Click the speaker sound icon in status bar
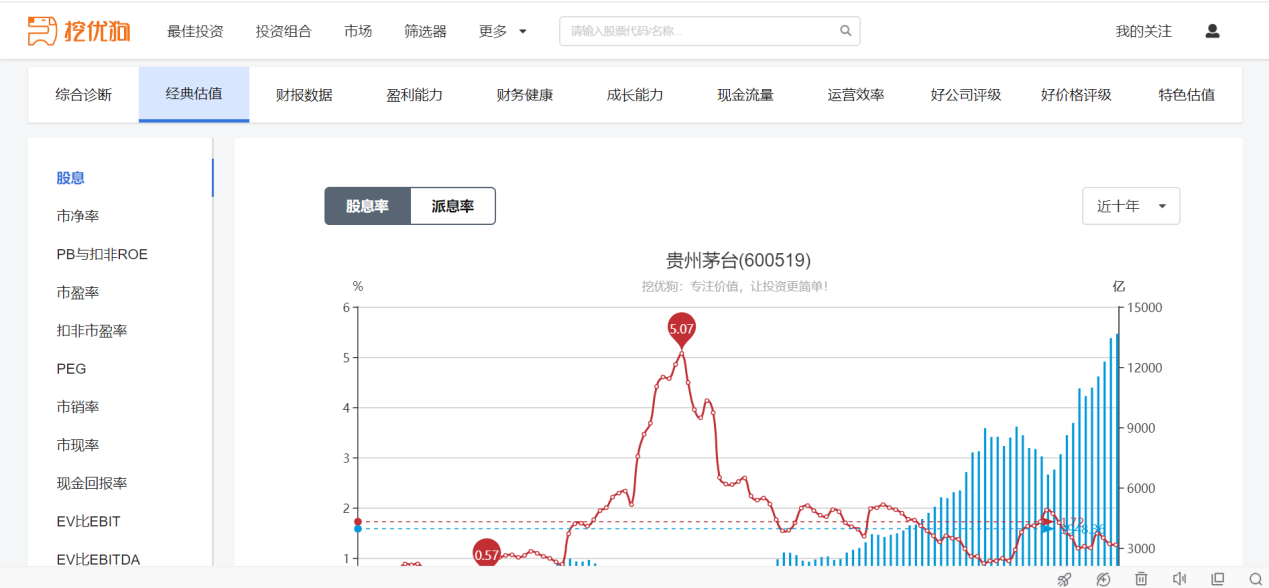The width and height of the screenshot is (1269, 588). coord(1179,578)
